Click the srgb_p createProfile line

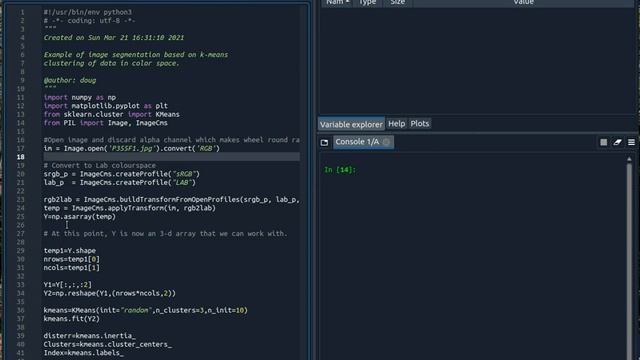pos(122,174)
